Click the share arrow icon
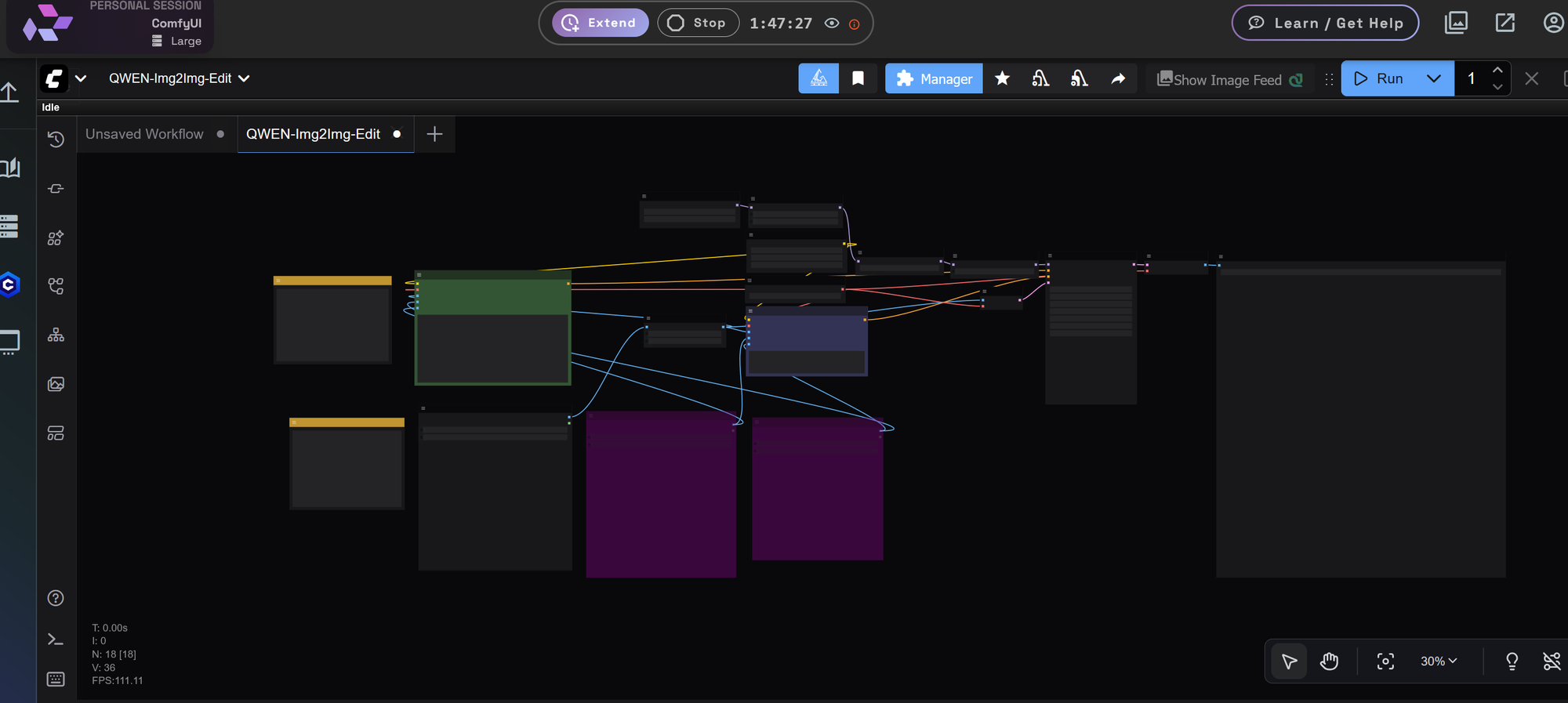This screenshot has width=1568, height=703. tap(1118, 78)
